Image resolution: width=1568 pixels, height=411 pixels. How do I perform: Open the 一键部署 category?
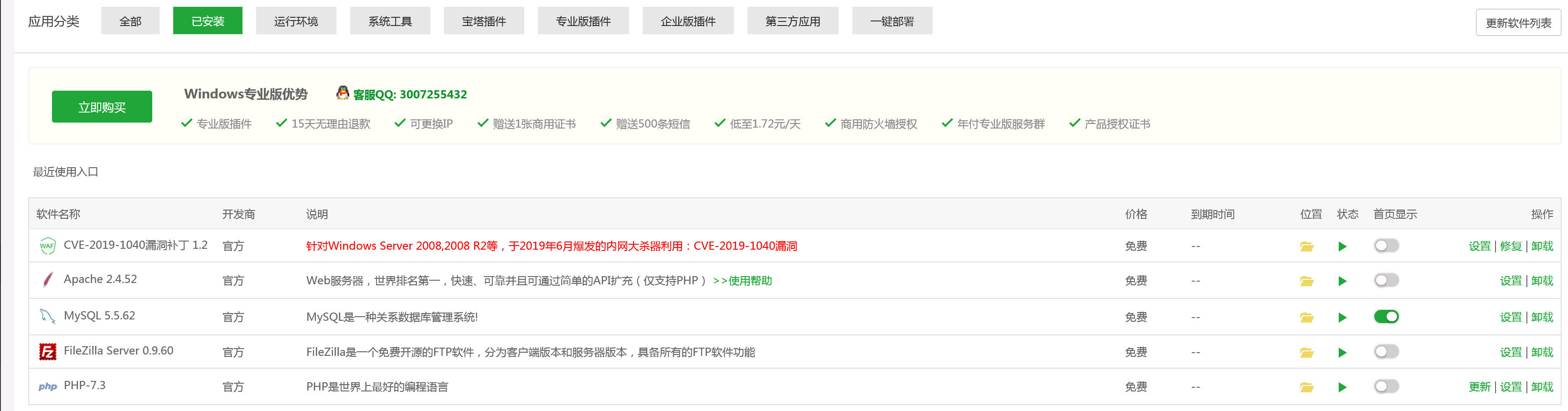coord(892,21)
